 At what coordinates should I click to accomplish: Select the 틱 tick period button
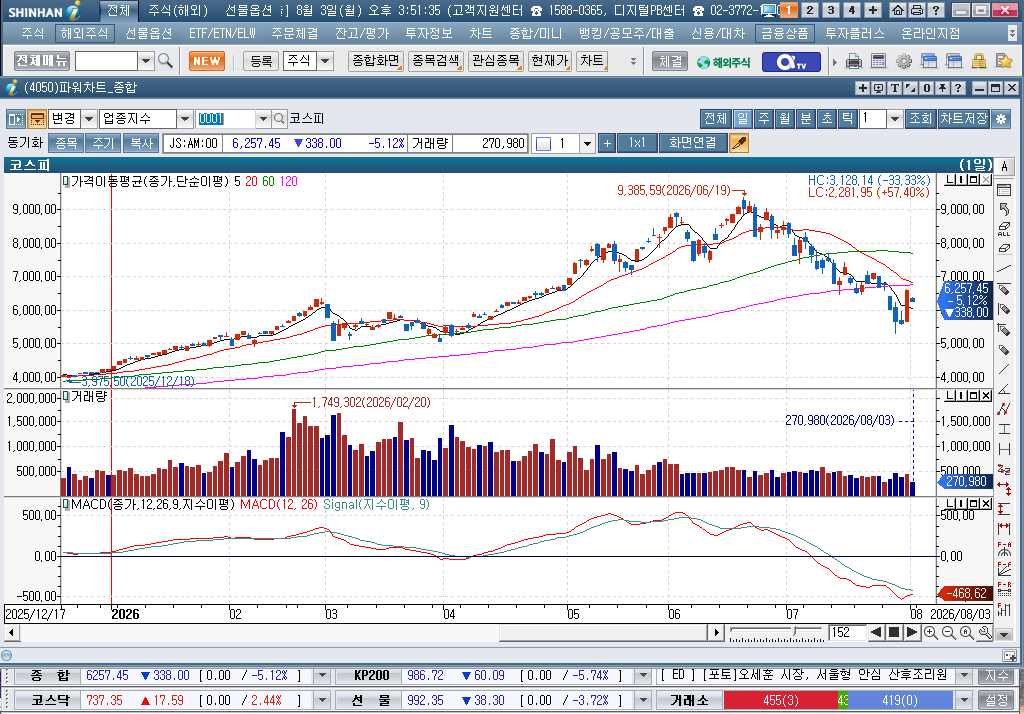(x=847, y=119)
